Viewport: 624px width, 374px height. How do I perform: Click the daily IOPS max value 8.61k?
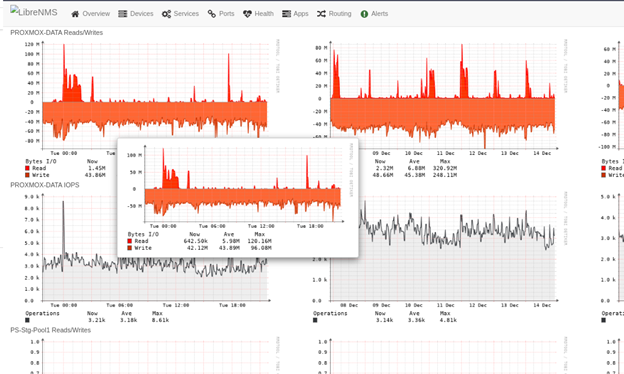click(160, 320)
